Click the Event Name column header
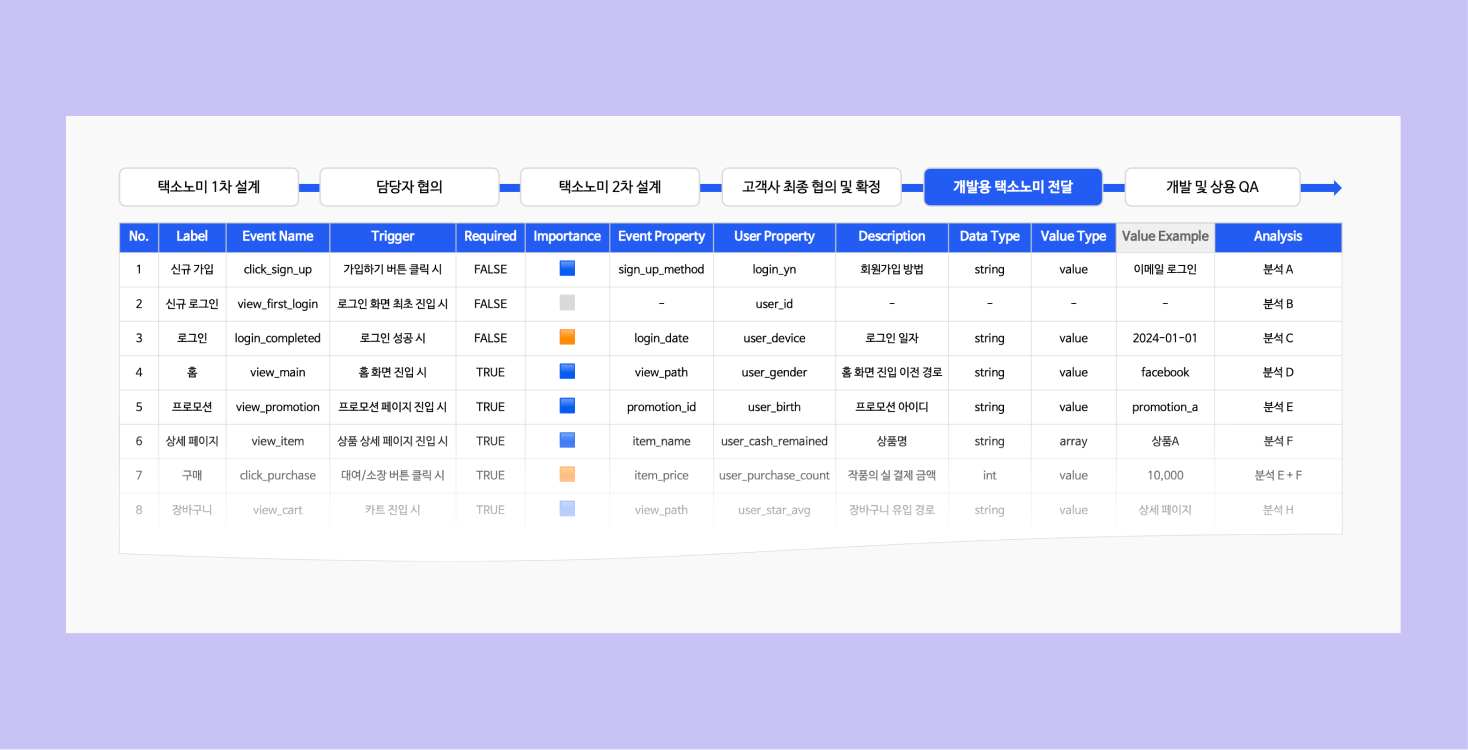1468x750 pixels. 278,237
